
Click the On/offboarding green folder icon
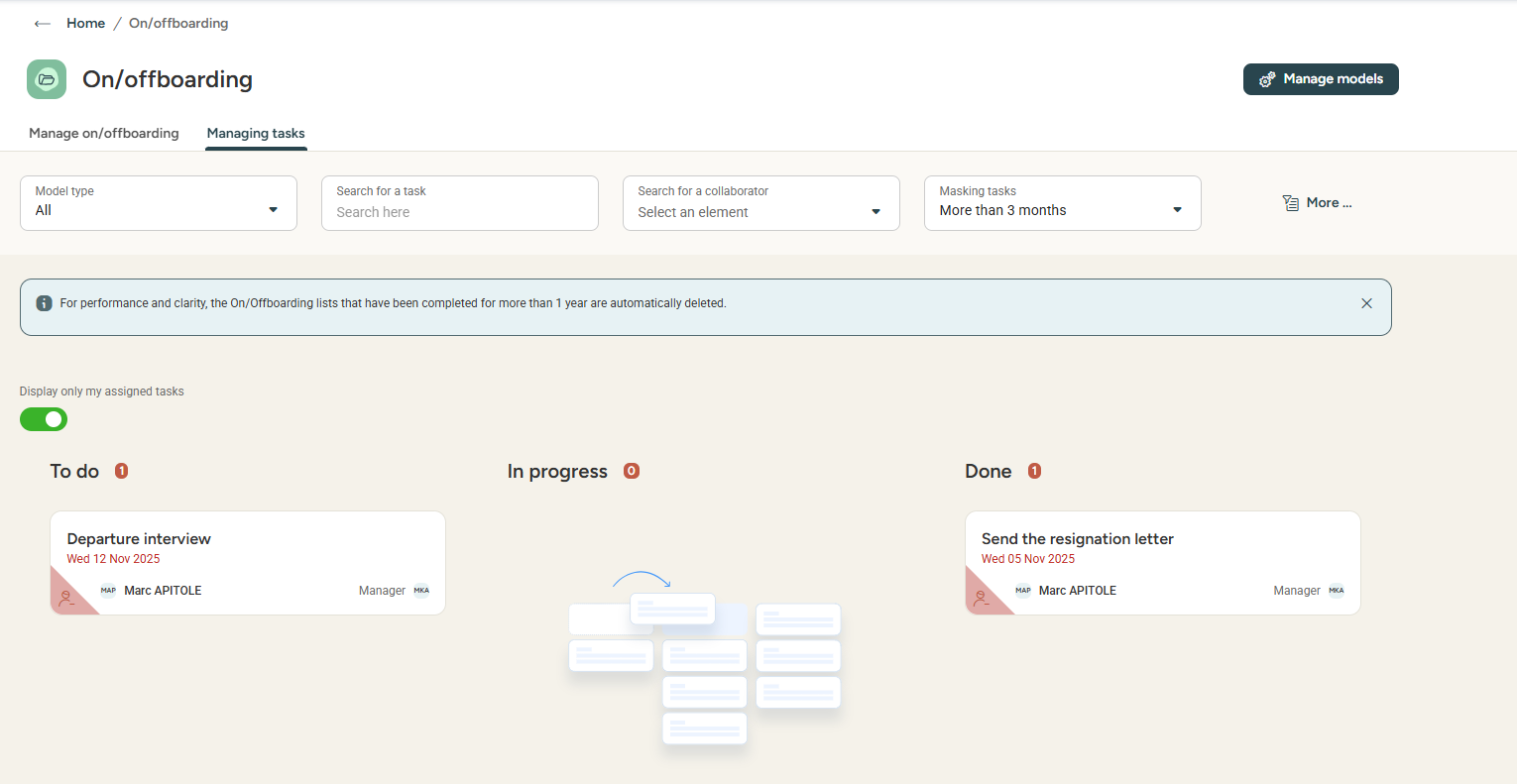[47, 79]
